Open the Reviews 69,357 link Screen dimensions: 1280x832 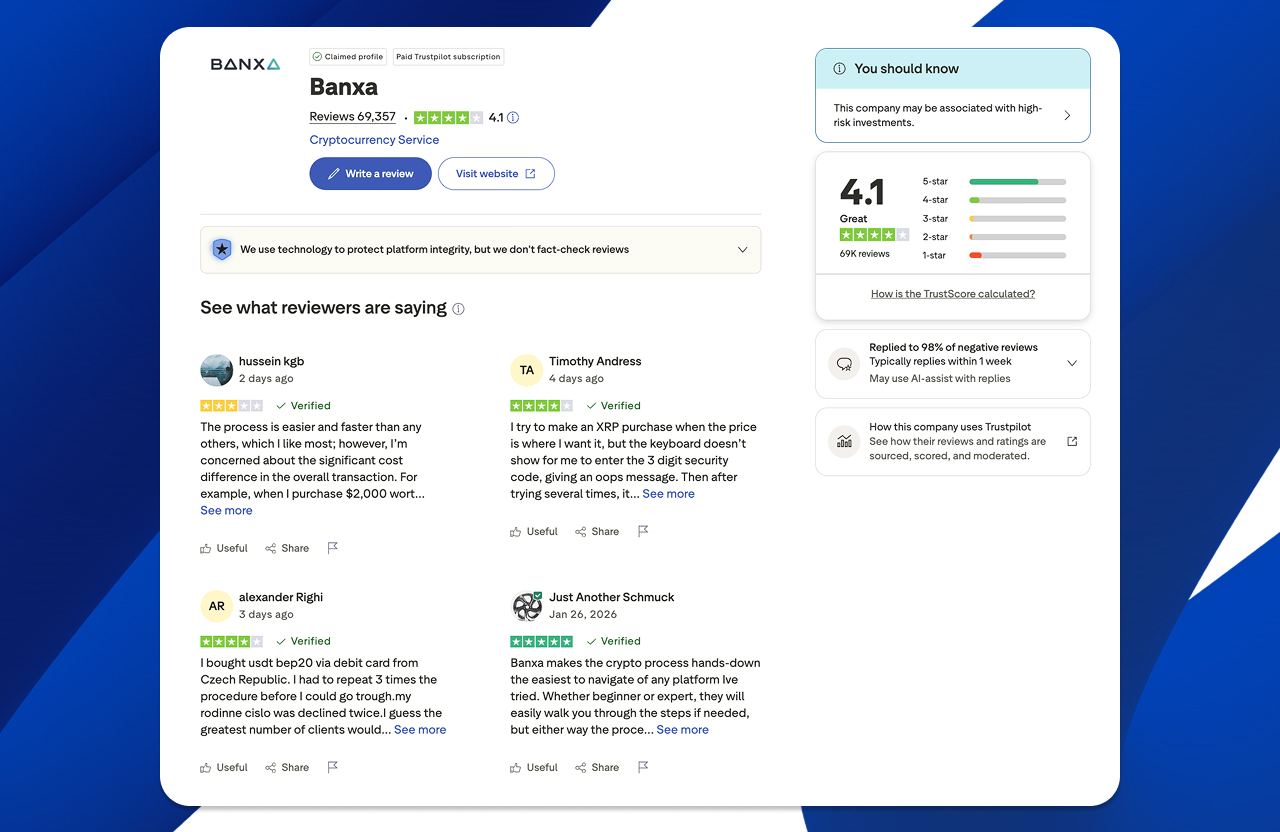coord(352,116)
